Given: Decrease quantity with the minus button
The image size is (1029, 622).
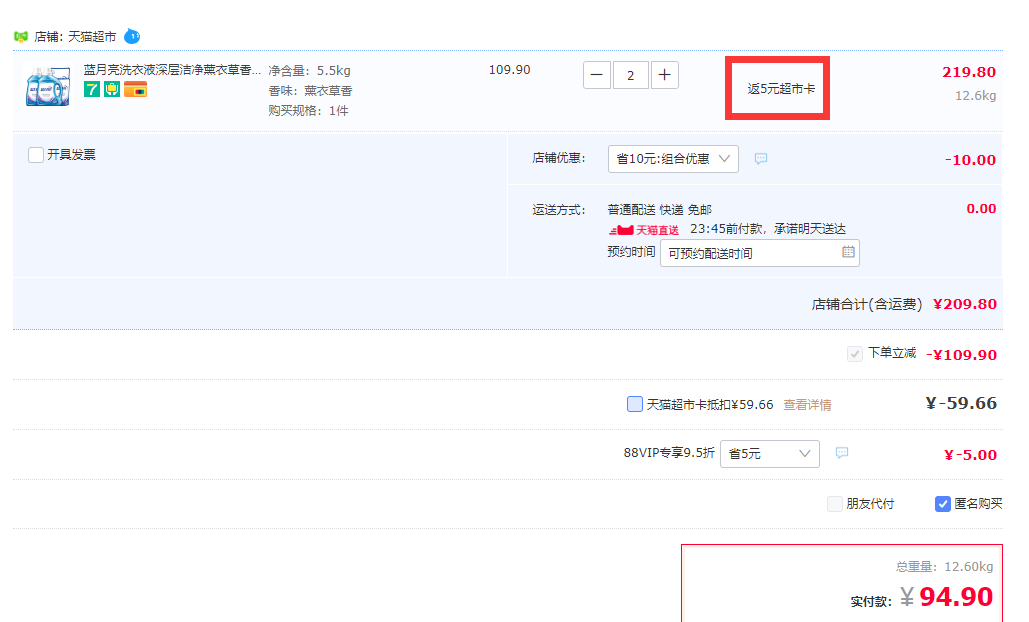Looking at the screenshot, I should (x=597, y=75).
